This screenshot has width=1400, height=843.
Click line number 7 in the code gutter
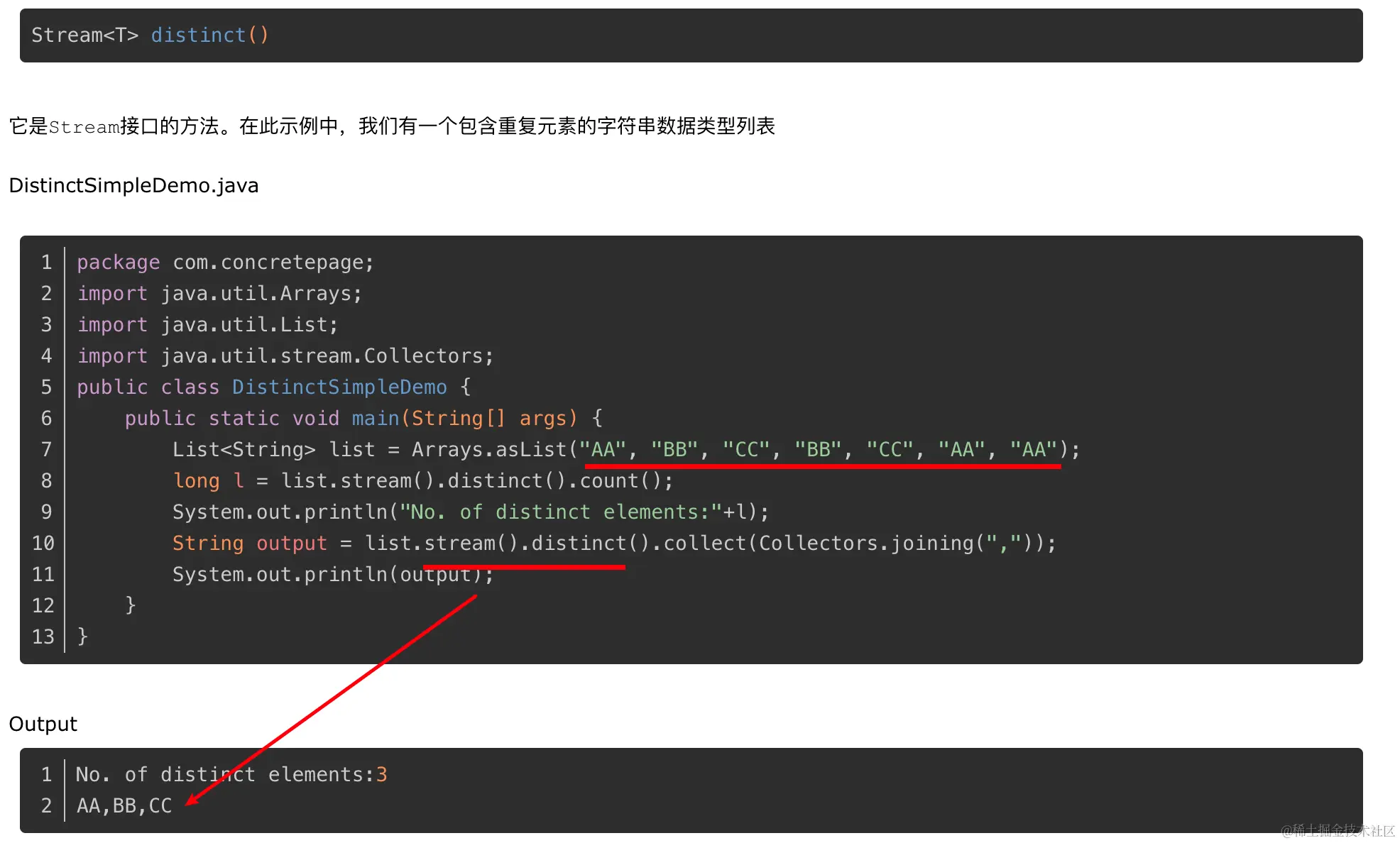coord(46,449)
